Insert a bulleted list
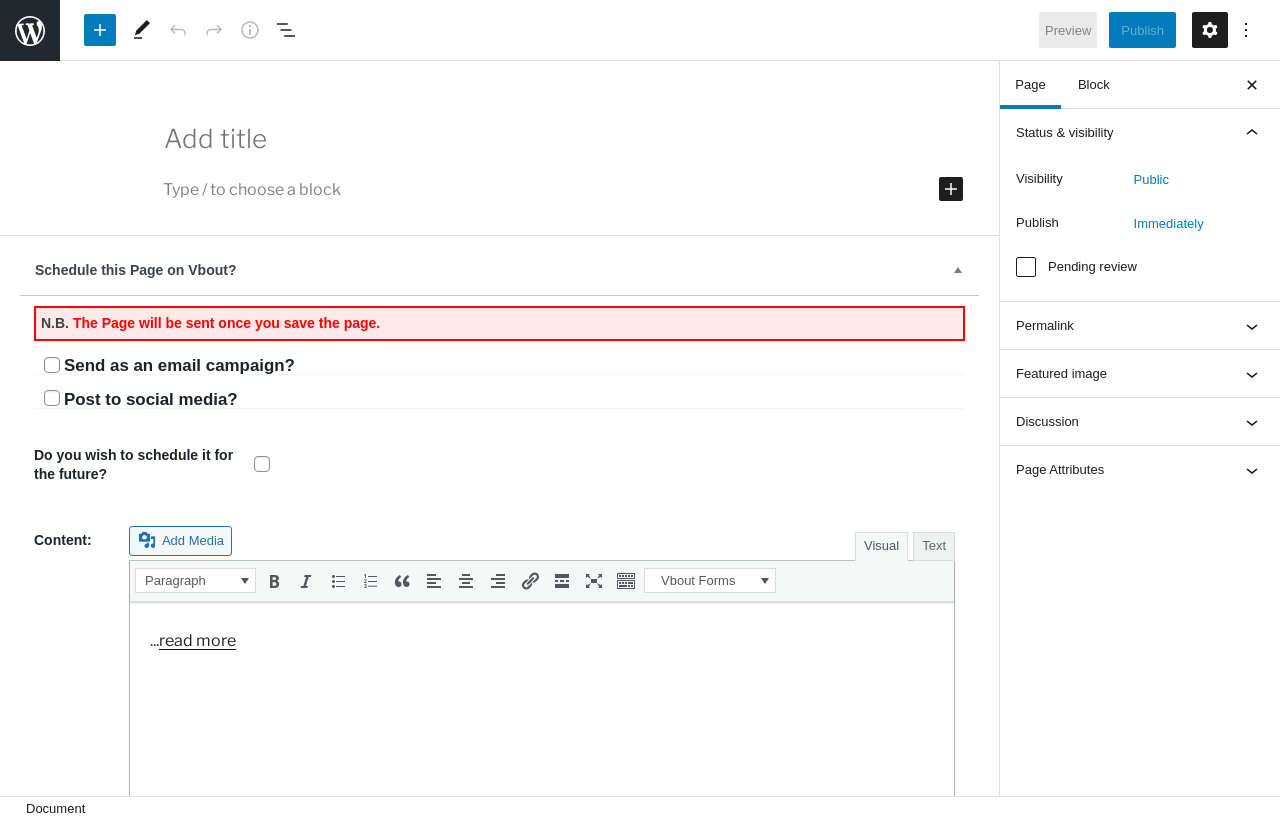This screenshot has width=1280, height=821. 338,581
